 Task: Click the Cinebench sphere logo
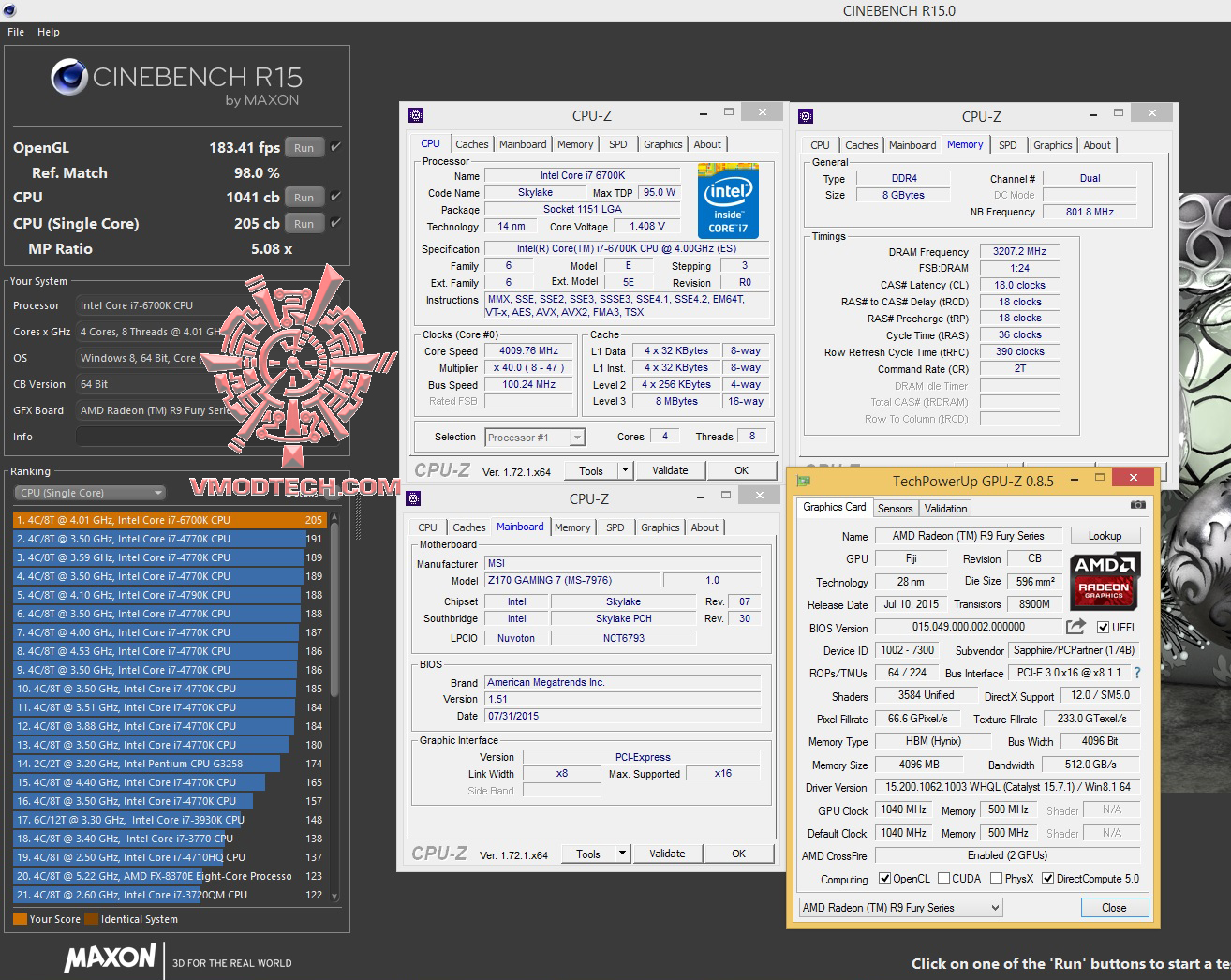[x=69, y=78]
